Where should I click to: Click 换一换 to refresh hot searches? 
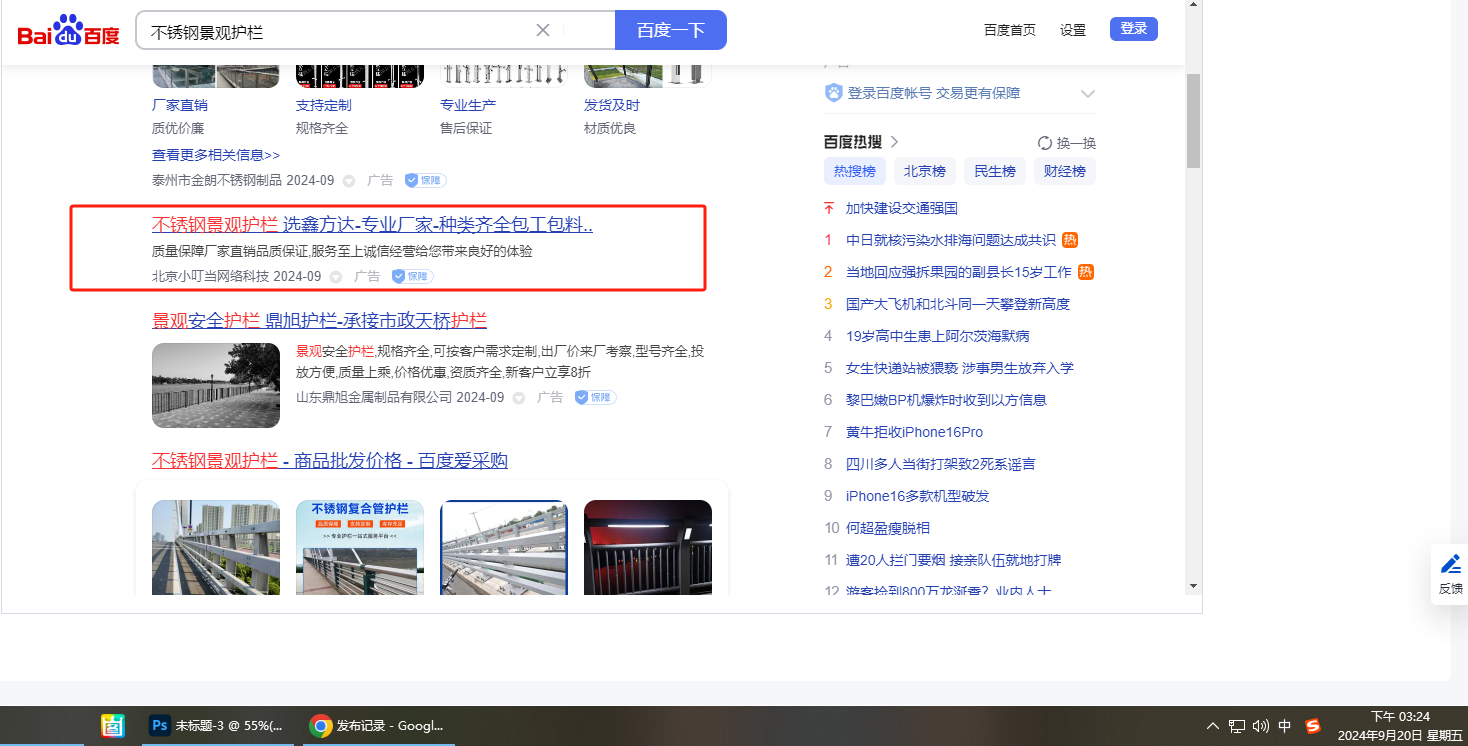click(1076, 143)
